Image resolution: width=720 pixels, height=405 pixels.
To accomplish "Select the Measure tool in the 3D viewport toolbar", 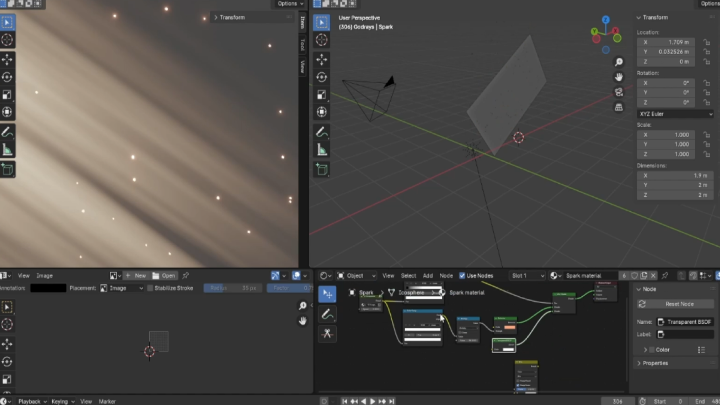I will coord(321,150).
